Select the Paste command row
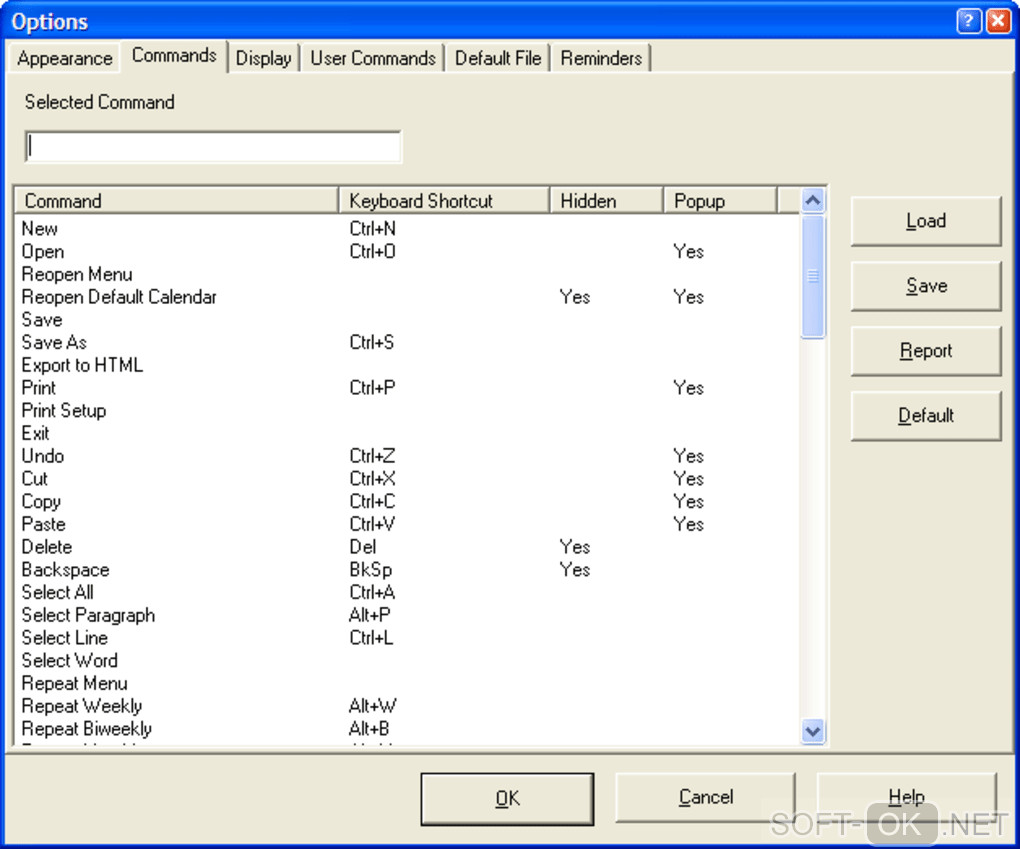The width and height of the screenshot is (1020, 849). tap(407, 525)
